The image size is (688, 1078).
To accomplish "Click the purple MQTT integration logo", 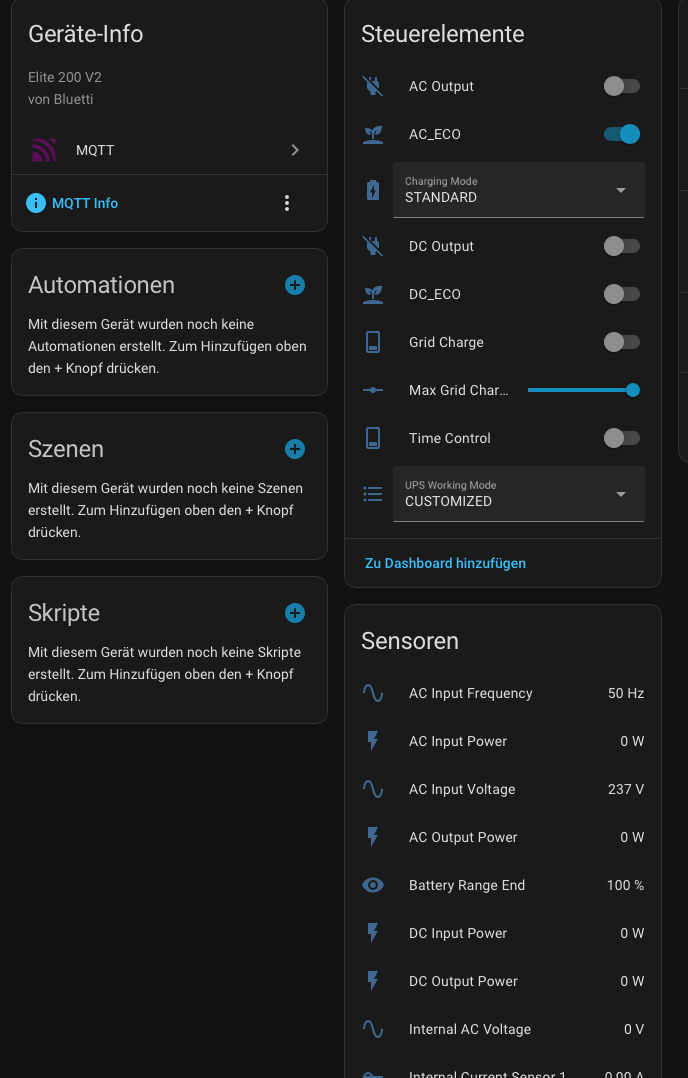I will point(44,151).
